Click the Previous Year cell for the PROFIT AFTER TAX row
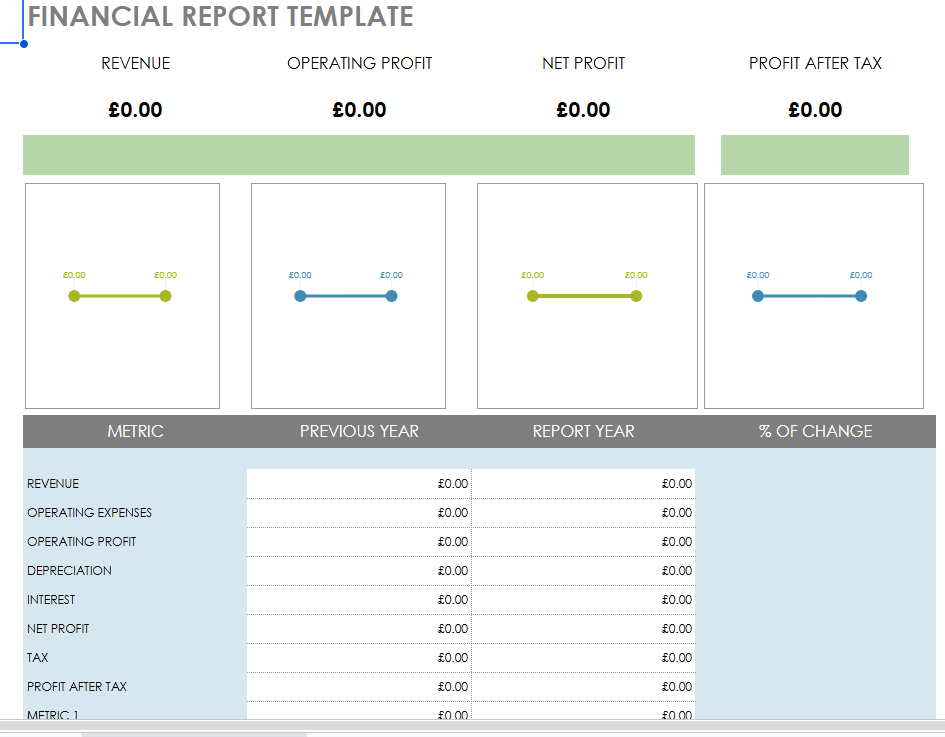This screenshot has height=737, width=945. pos(359,686)
